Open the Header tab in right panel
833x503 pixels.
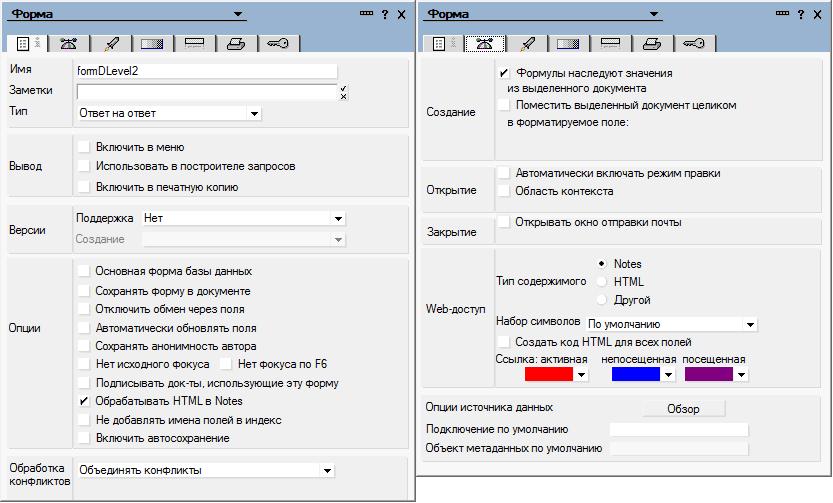(609, 43)
